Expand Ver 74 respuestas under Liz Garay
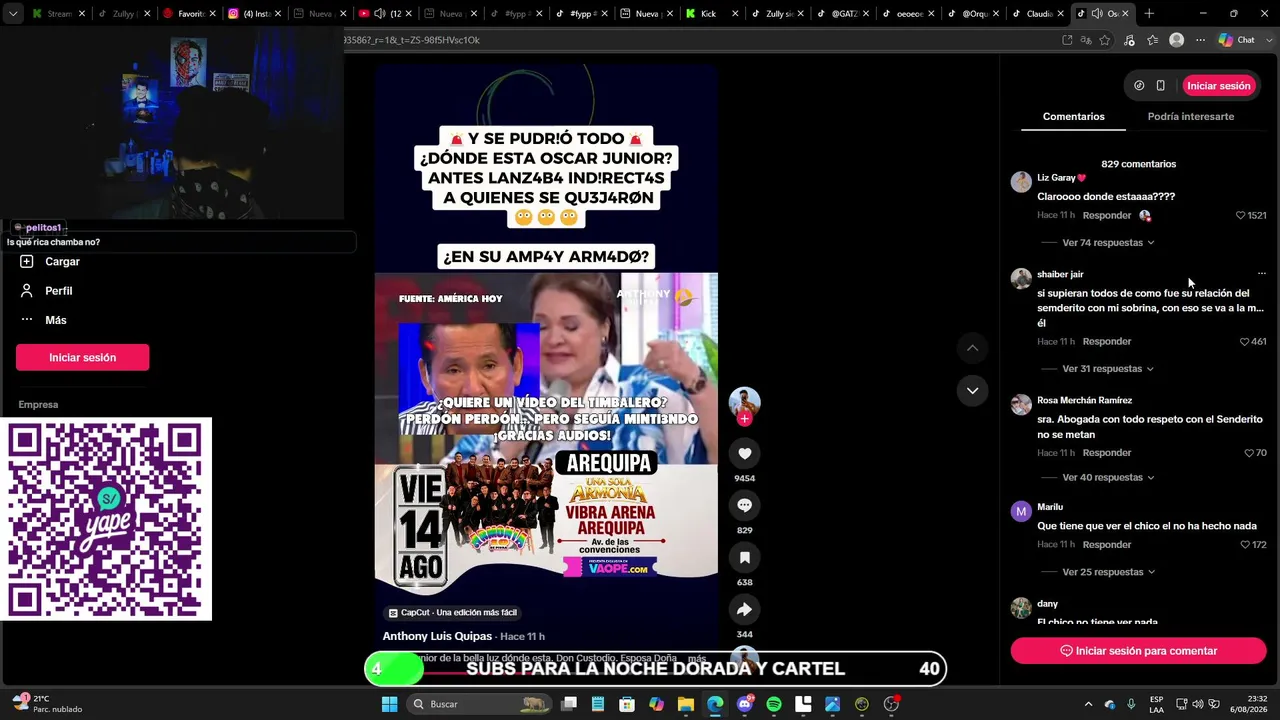 click(1108, 243)
